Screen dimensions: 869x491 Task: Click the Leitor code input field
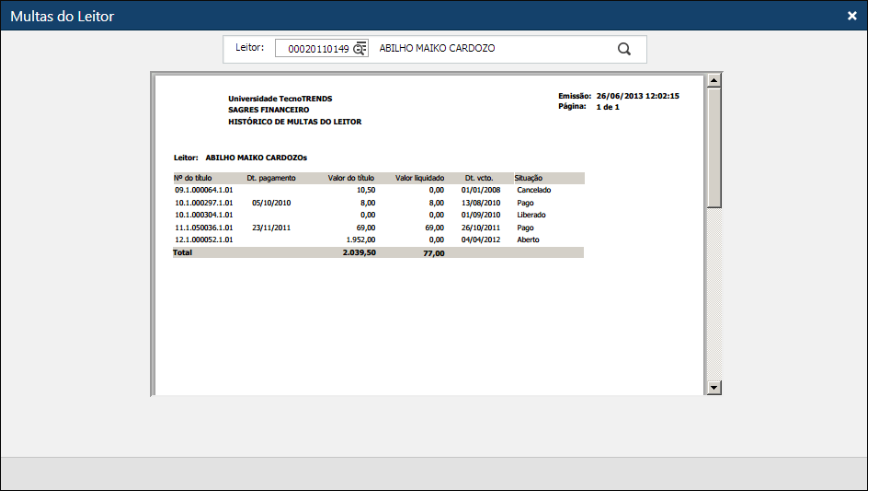pyautogui.click(x=312, y=49)
